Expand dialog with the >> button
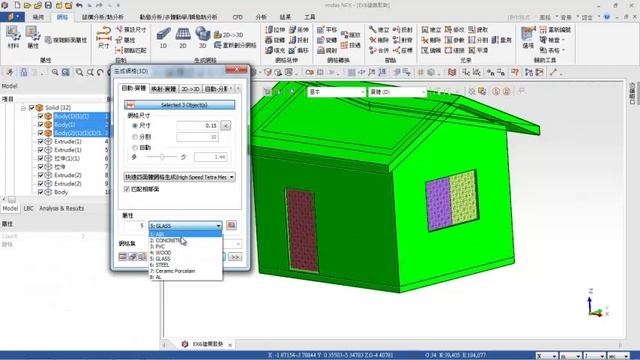The image size is (640, 360). [x=235, y=257]
